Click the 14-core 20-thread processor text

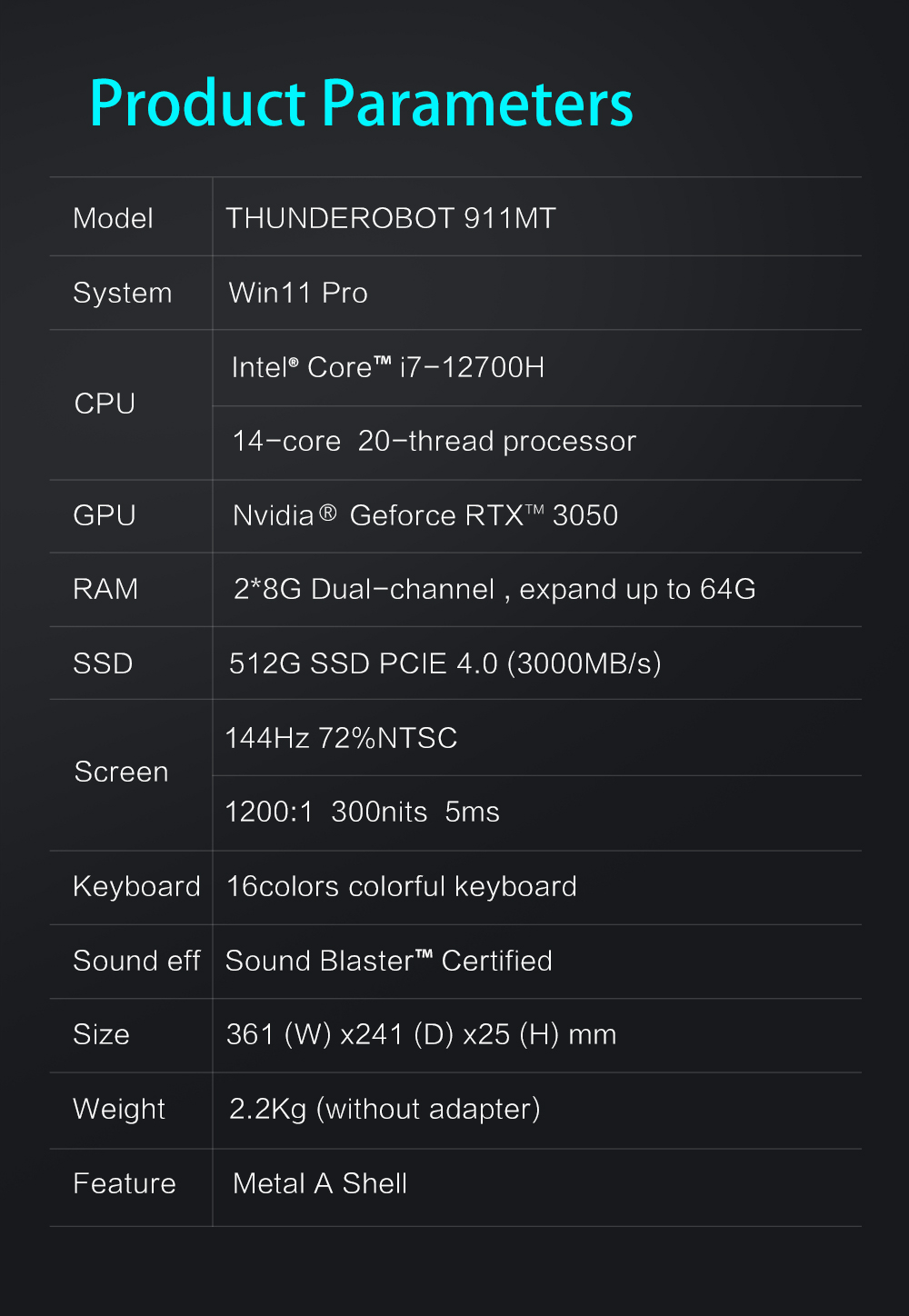pos(434,441)
